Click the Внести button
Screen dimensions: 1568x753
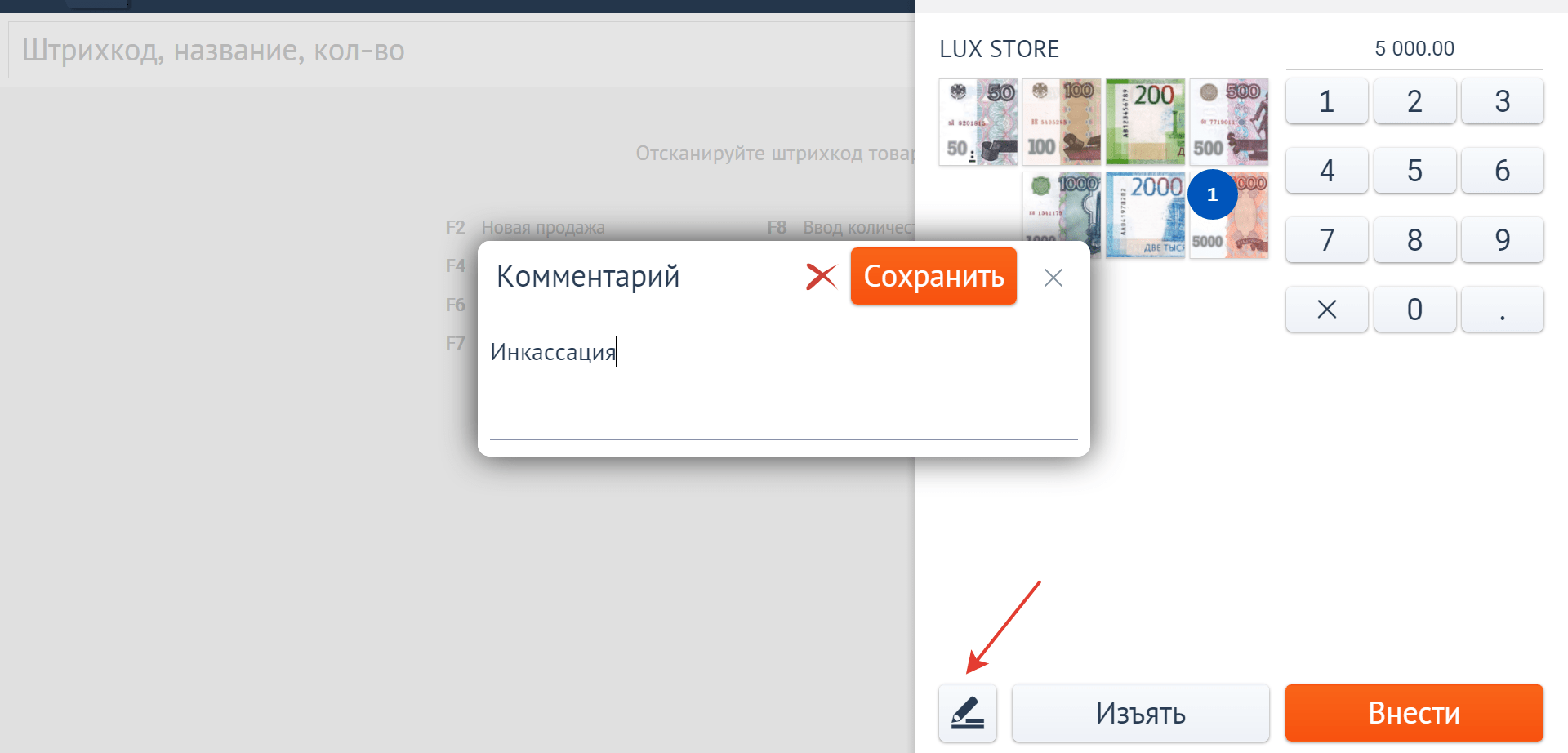click(x=1414, y=713)
